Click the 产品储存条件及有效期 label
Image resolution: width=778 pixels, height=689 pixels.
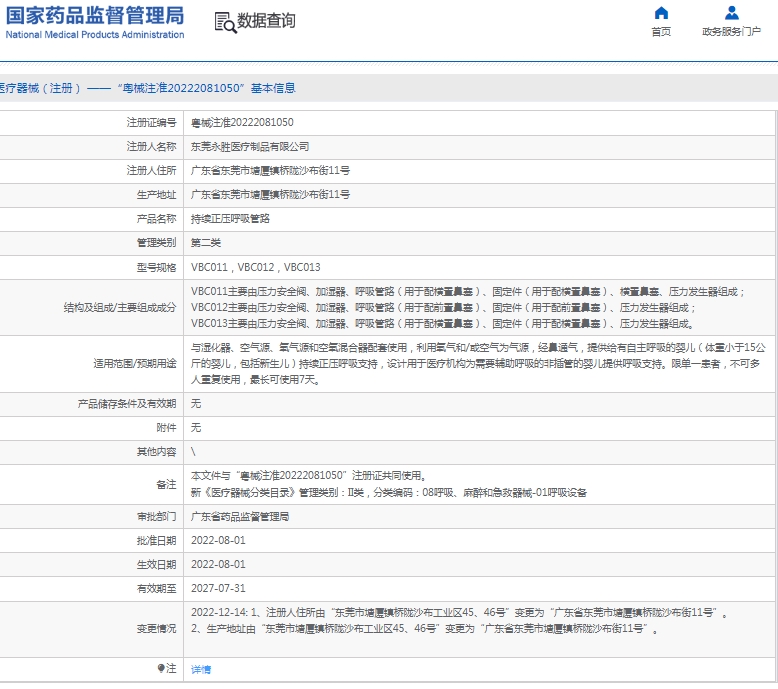(x=127, y=404)
